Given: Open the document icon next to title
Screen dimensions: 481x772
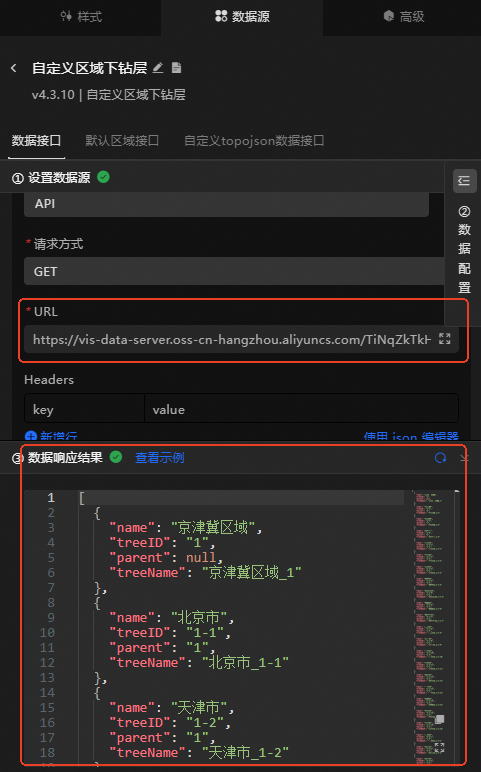Looking at the screenshot, I should coord(176,68).
